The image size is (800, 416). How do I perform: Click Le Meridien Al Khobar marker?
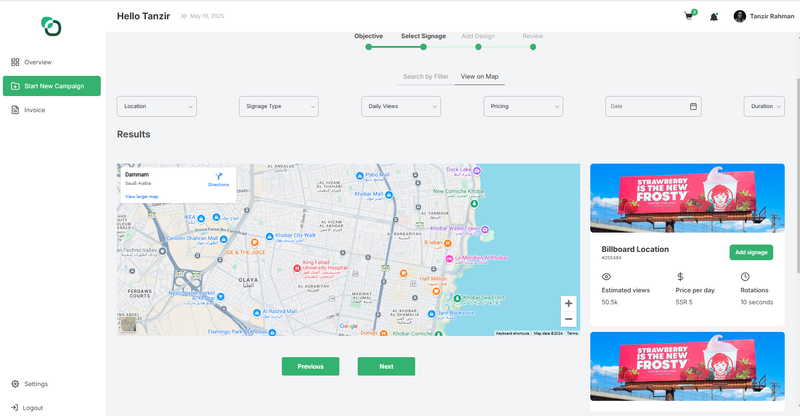pos(449,259)
